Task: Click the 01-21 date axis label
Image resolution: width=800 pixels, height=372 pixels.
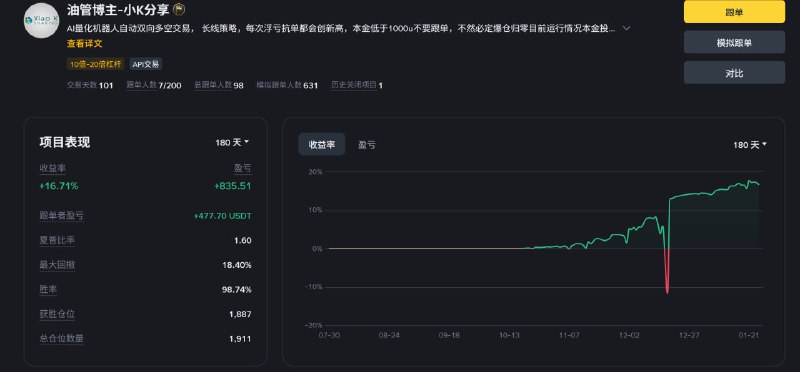Action: coord(748,335)
